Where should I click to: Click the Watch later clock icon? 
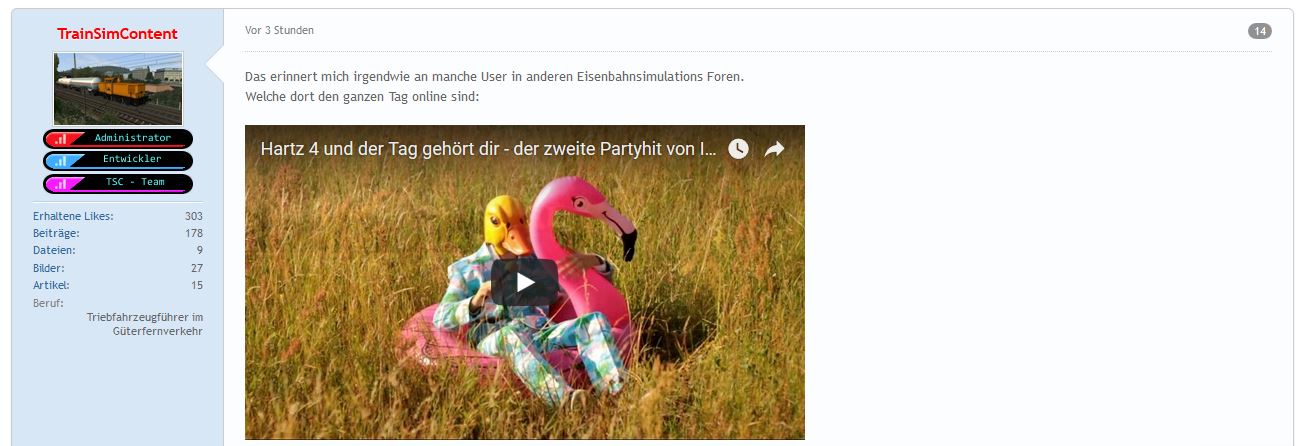coord(738,149)
